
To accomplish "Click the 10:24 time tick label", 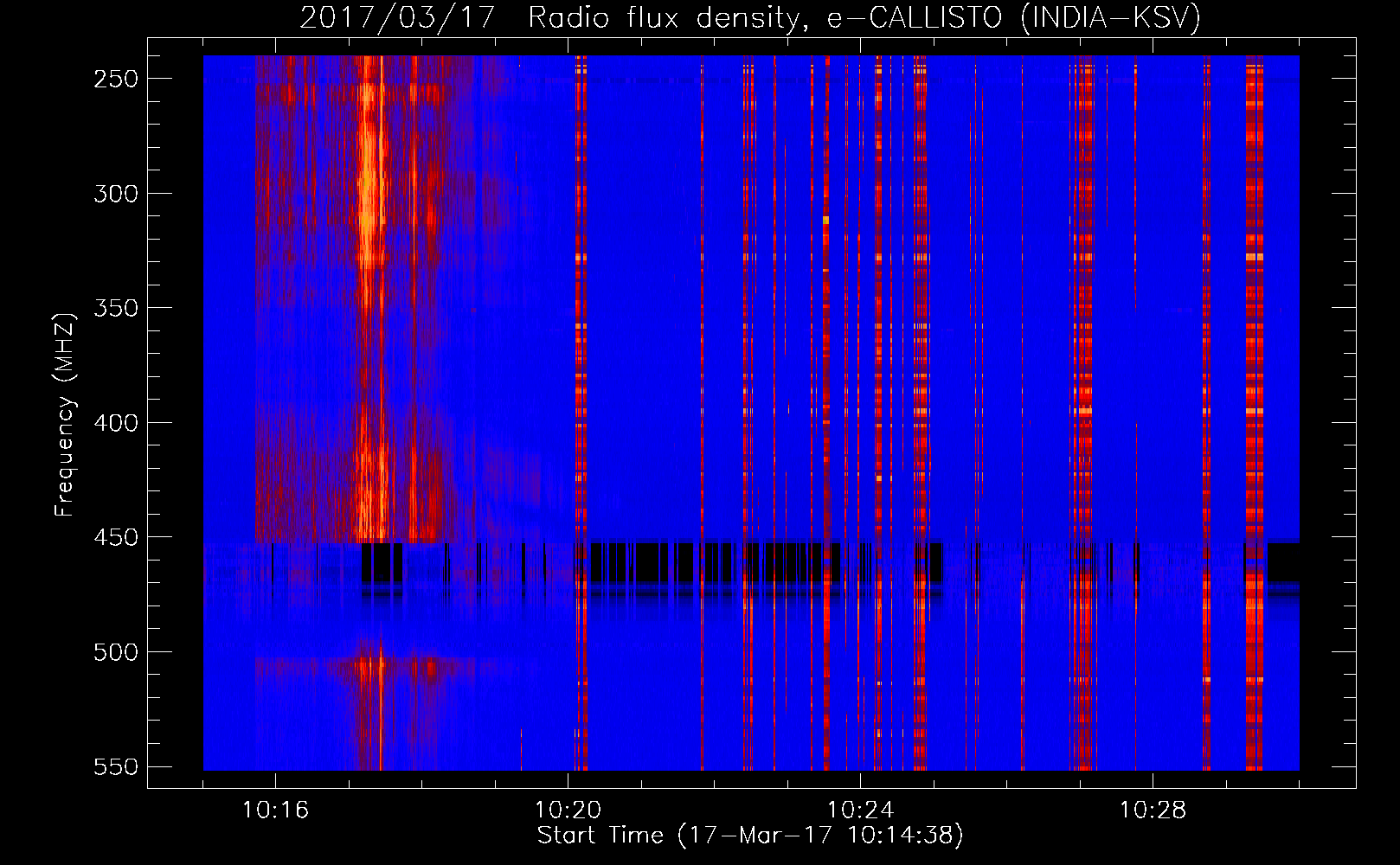I will (x=860, y=811).
